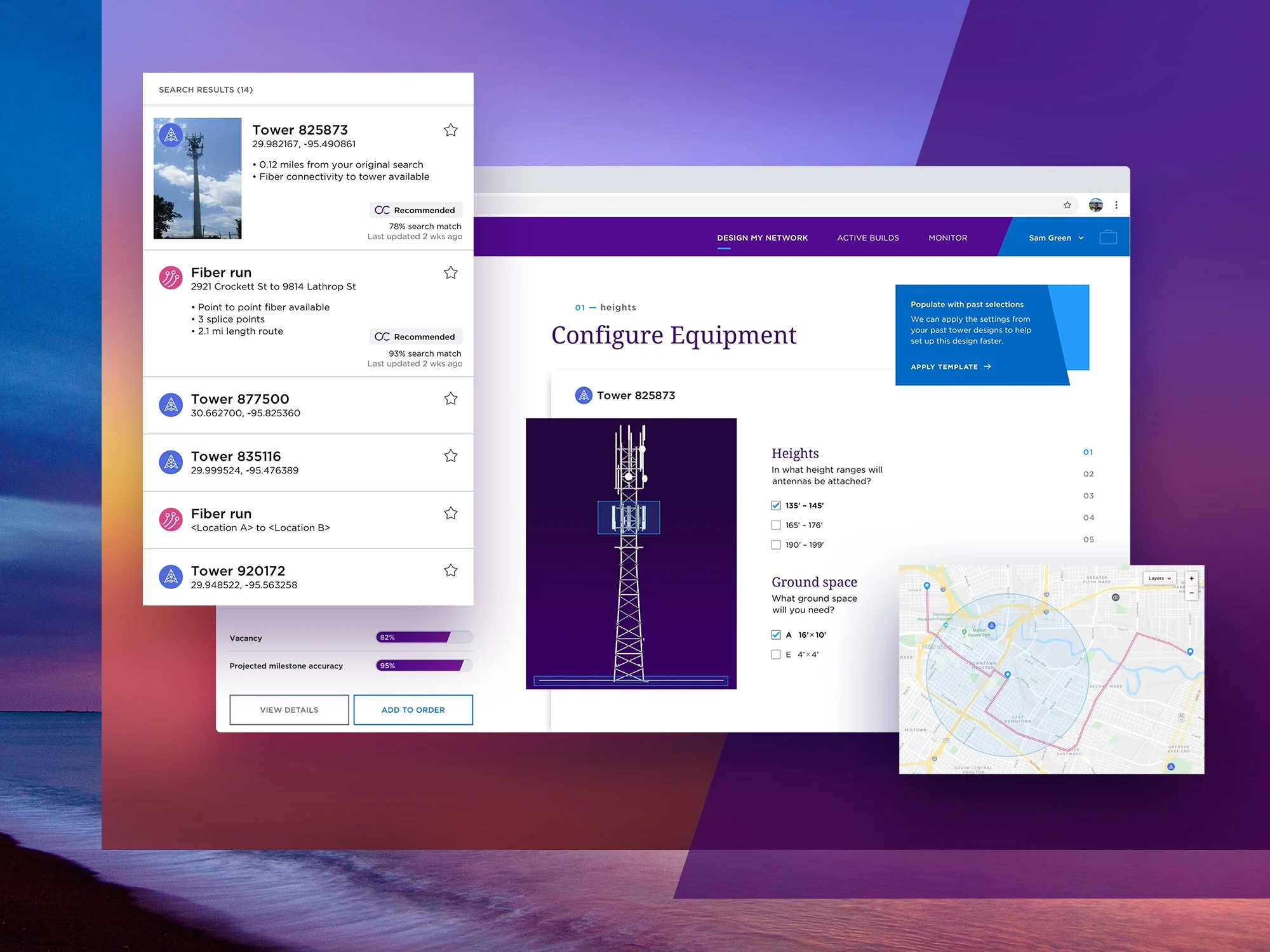Click tower icon beside Tower 877500
Viewport: 1270px width, 952px height.
pyautogui.click(x=171, y=405)
